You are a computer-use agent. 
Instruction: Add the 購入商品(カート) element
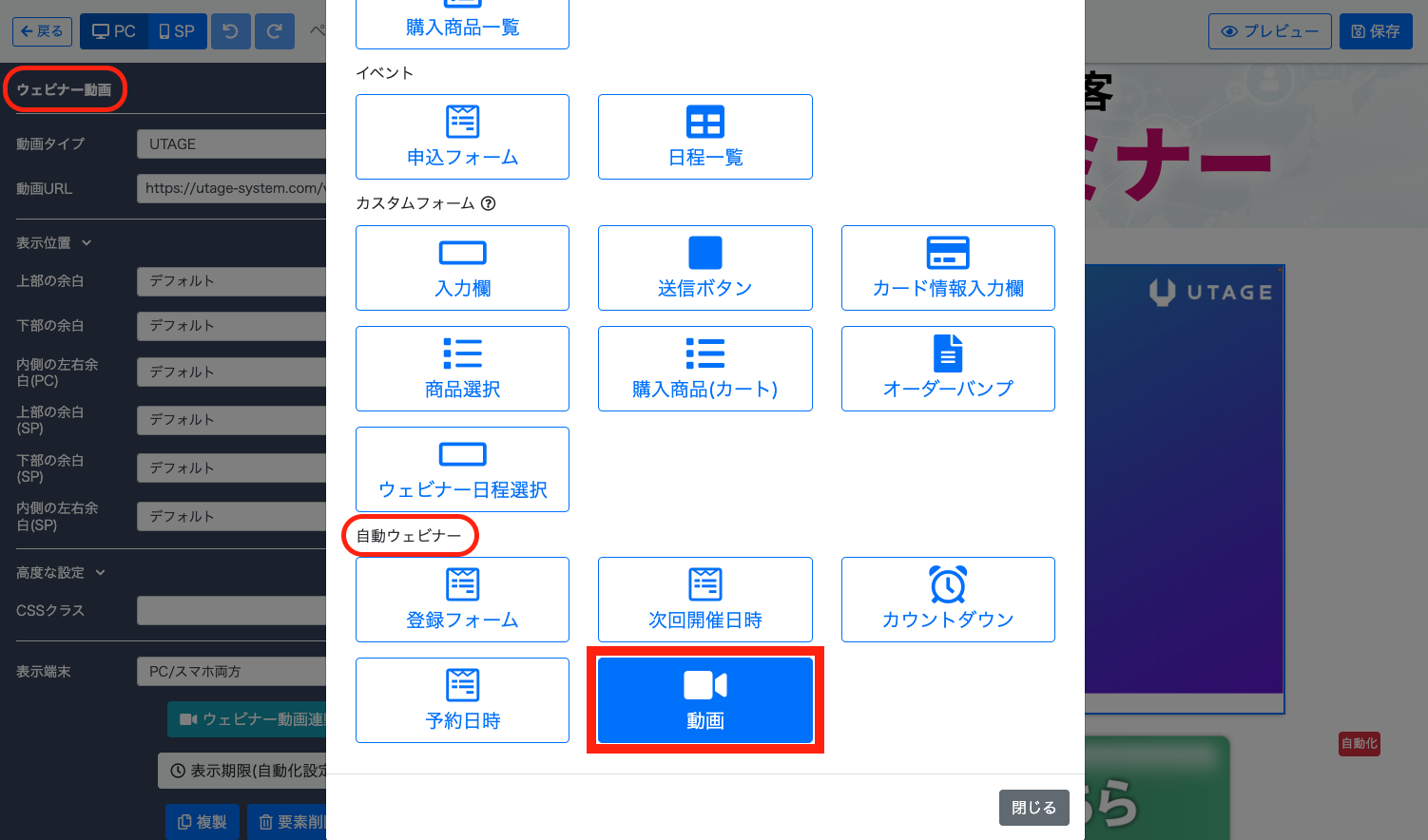[x=704, y=369]
